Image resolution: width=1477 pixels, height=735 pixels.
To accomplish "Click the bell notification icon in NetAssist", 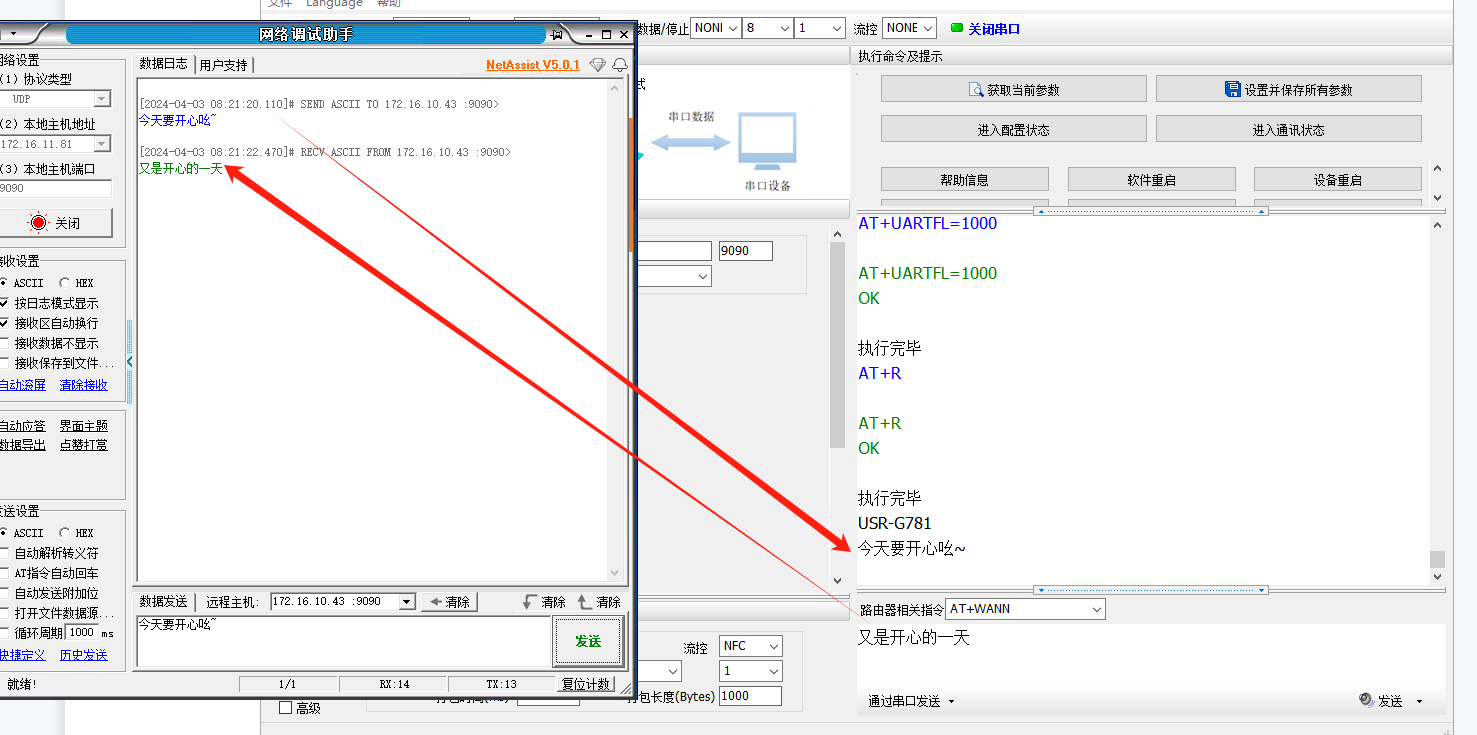I will pos(620,65).
